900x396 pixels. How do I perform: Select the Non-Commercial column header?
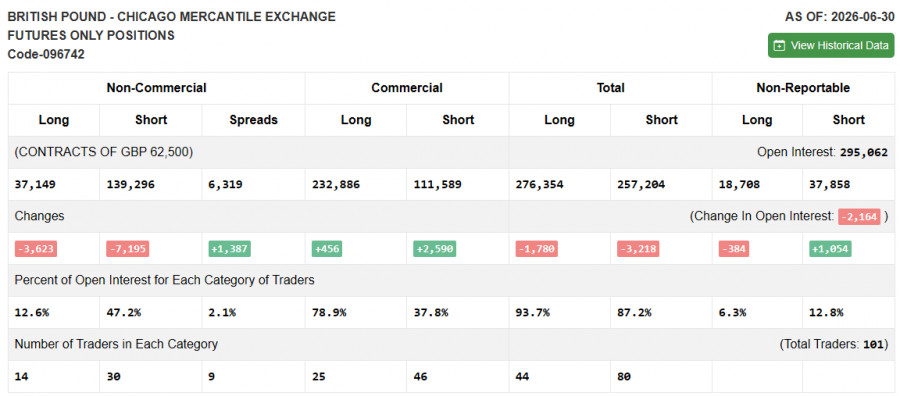(x=156, y=88)
